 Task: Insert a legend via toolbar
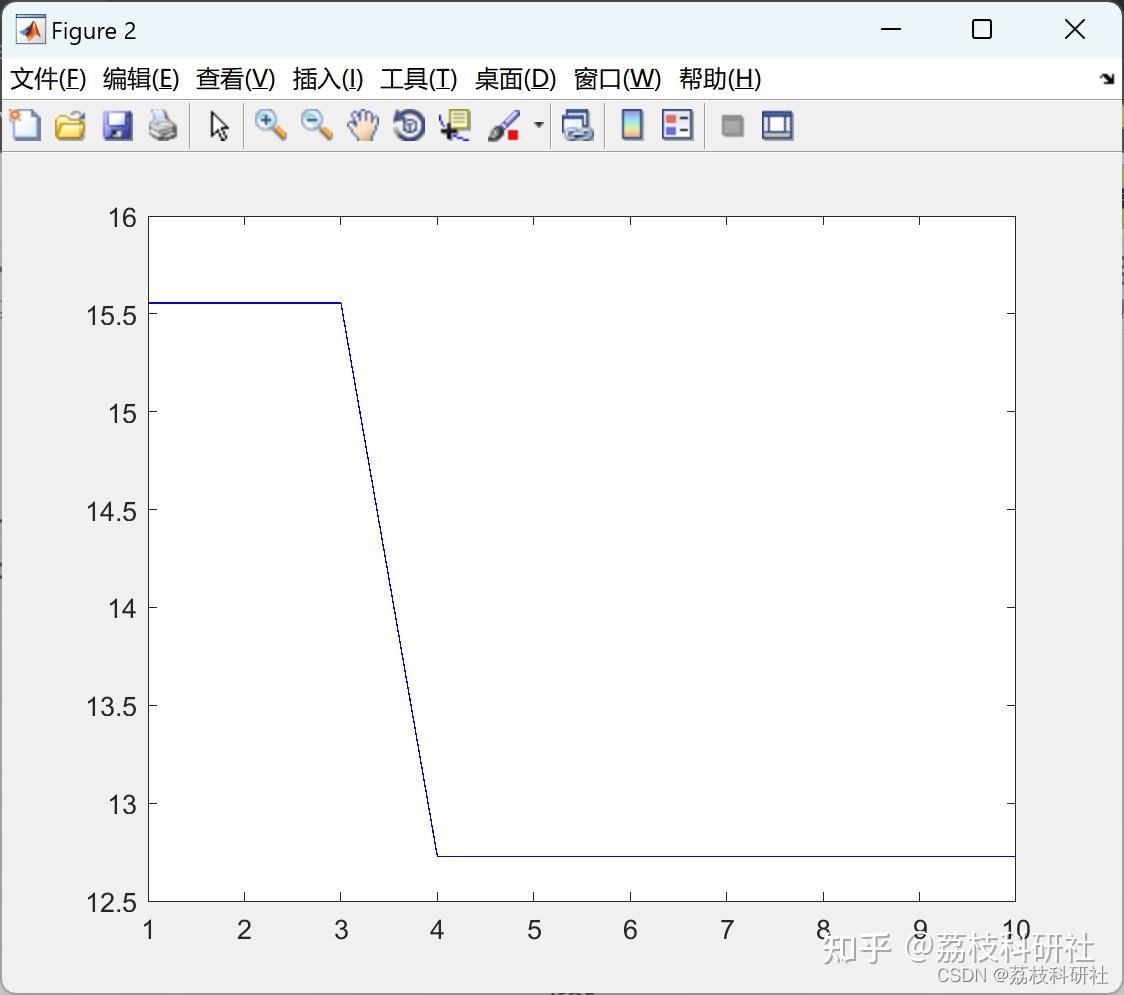(677, 125)
